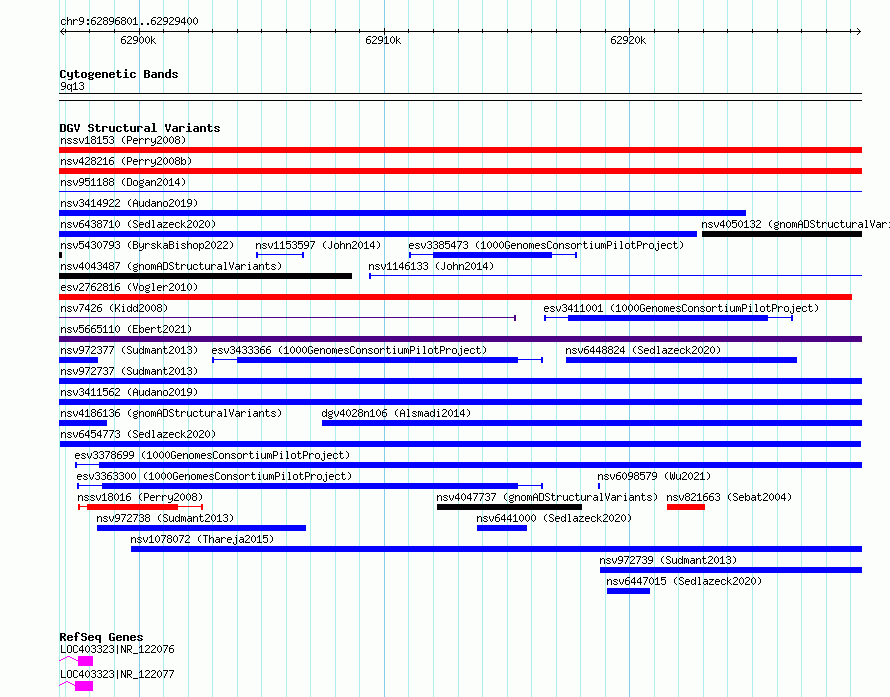Select the 9q13 cytogenetic band label
890x697 pixels.
tap(72, 86)
